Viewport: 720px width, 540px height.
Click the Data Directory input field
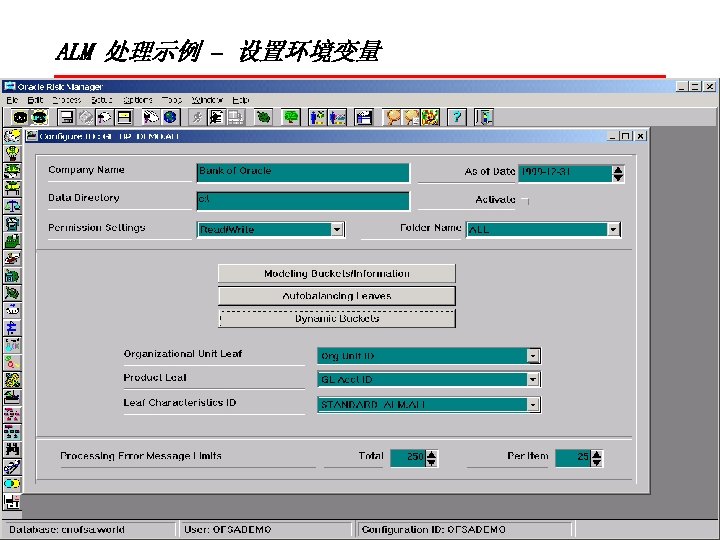click(303, 201)
